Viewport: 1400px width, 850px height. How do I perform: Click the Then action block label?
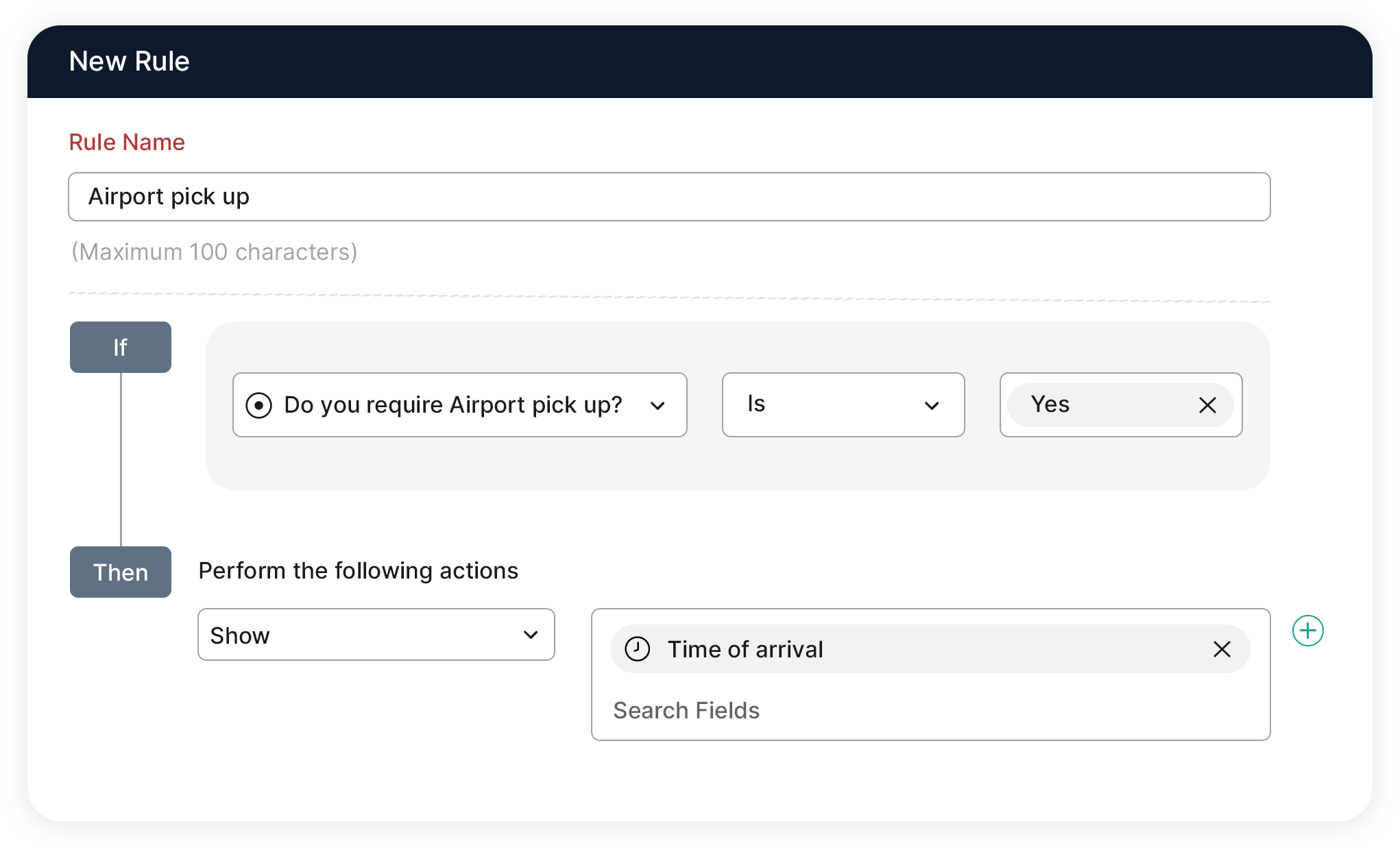point(121,572)
